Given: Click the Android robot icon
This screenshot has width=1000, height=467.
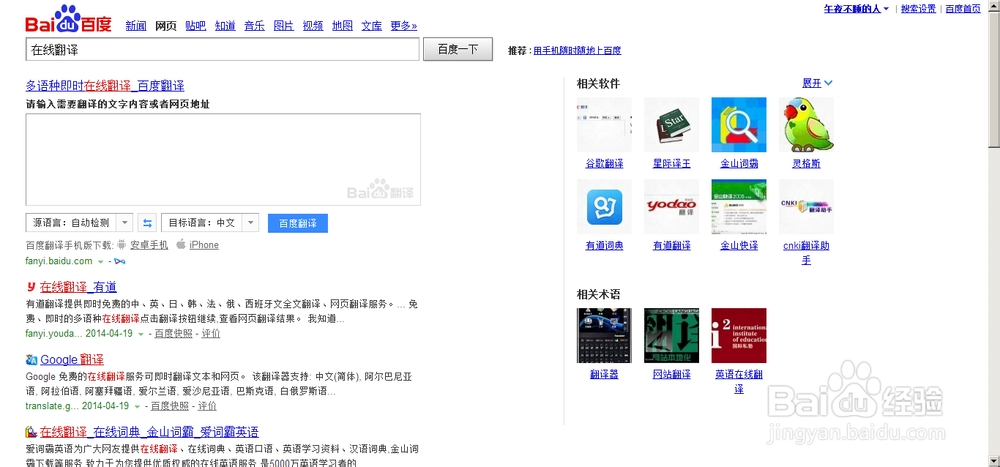Looking at the screenshot, I should click(122, 244).
